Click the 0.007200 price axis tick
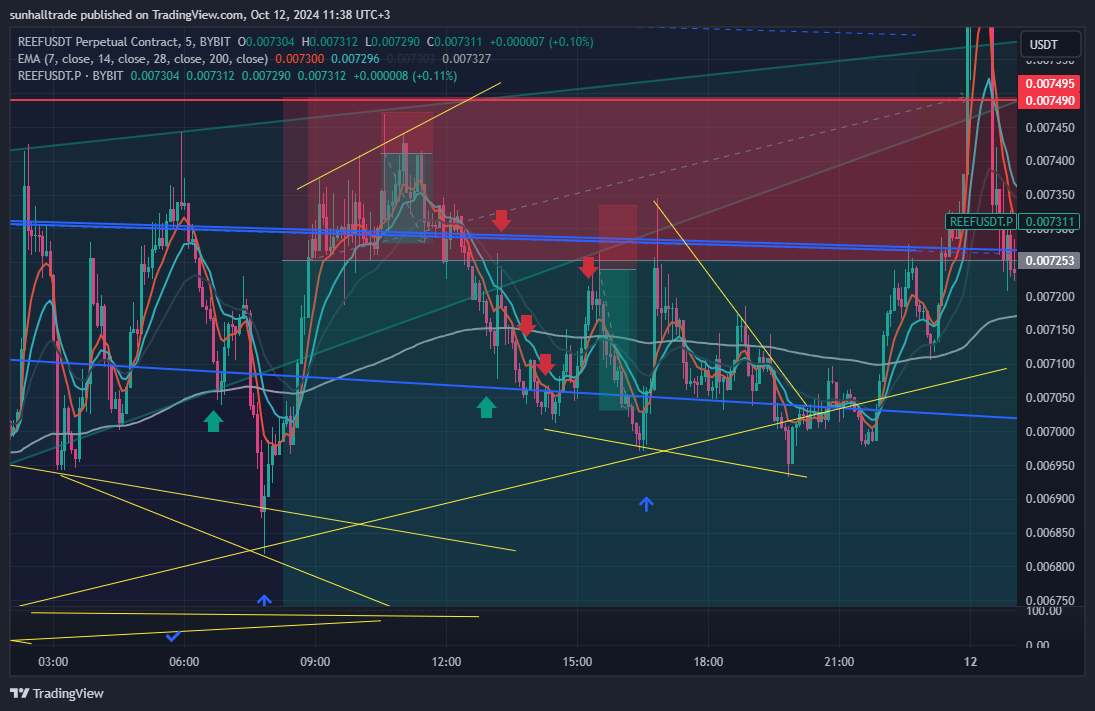This screenshot has width=1095, height=711. click(x=1050, y=296)
